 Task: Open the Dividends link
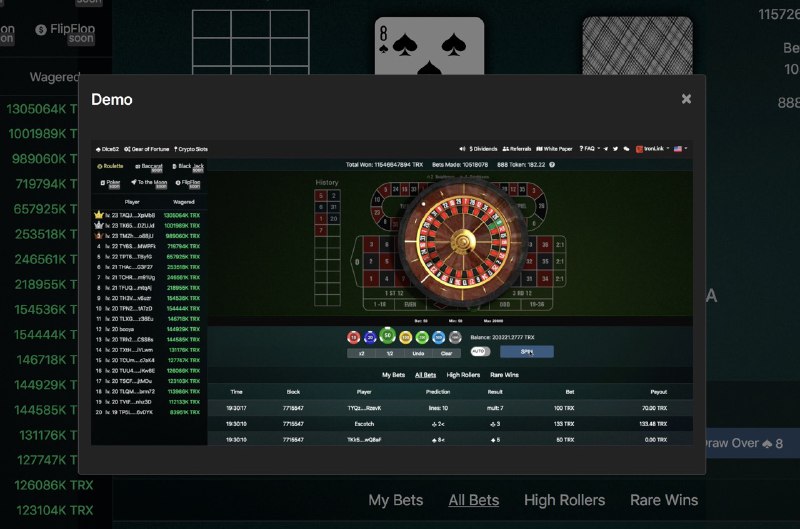pyautogui.click(x=483, y=149)
